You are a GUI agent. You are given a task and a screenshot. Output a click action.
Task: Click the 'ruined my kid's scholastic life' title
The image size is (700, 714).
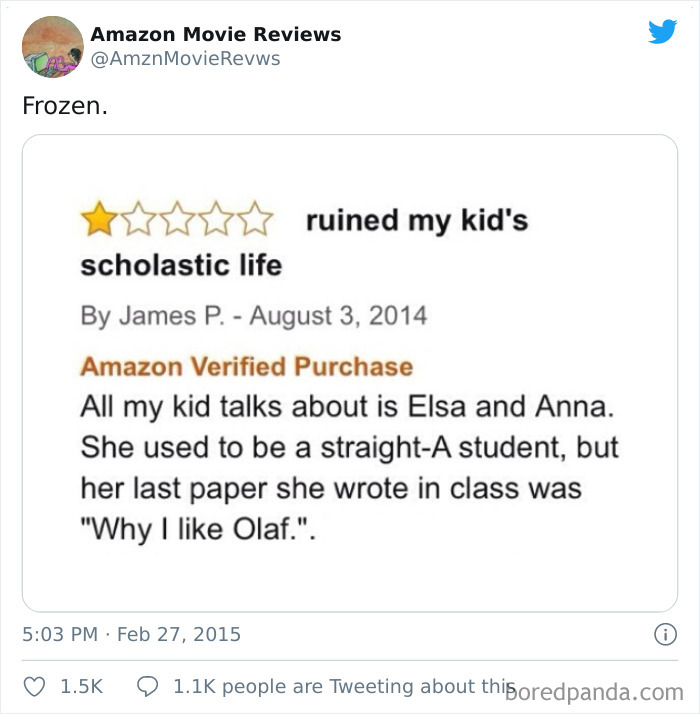coord(416,221)
